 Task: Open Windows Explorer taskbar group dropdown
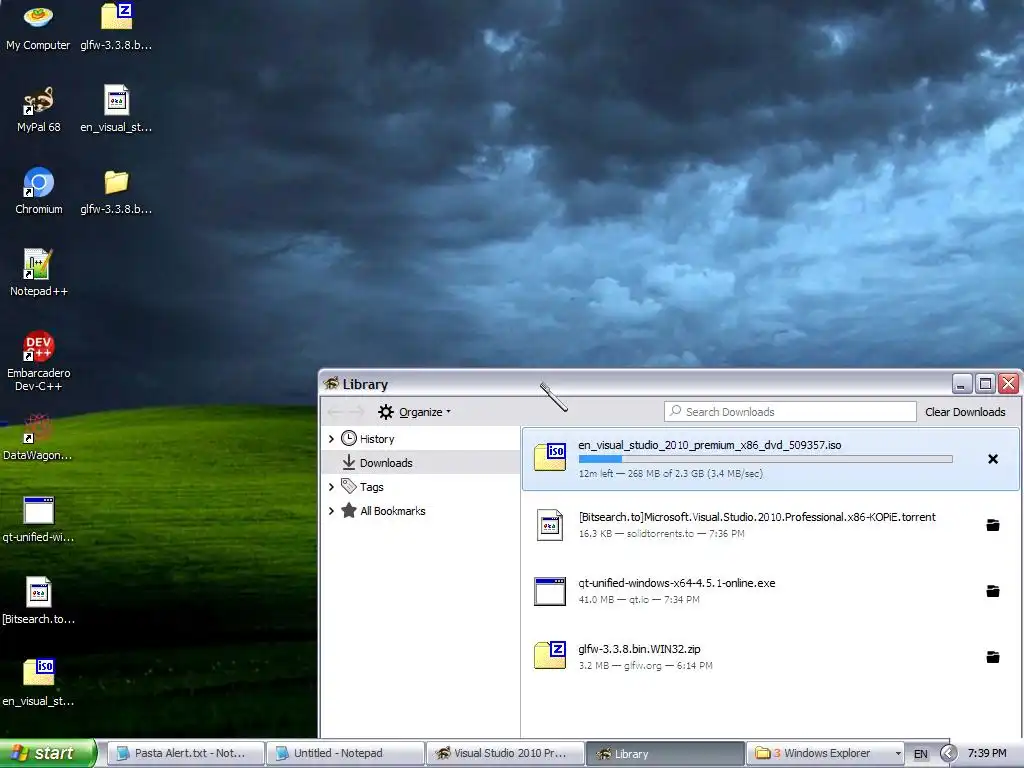click(898, 754)
